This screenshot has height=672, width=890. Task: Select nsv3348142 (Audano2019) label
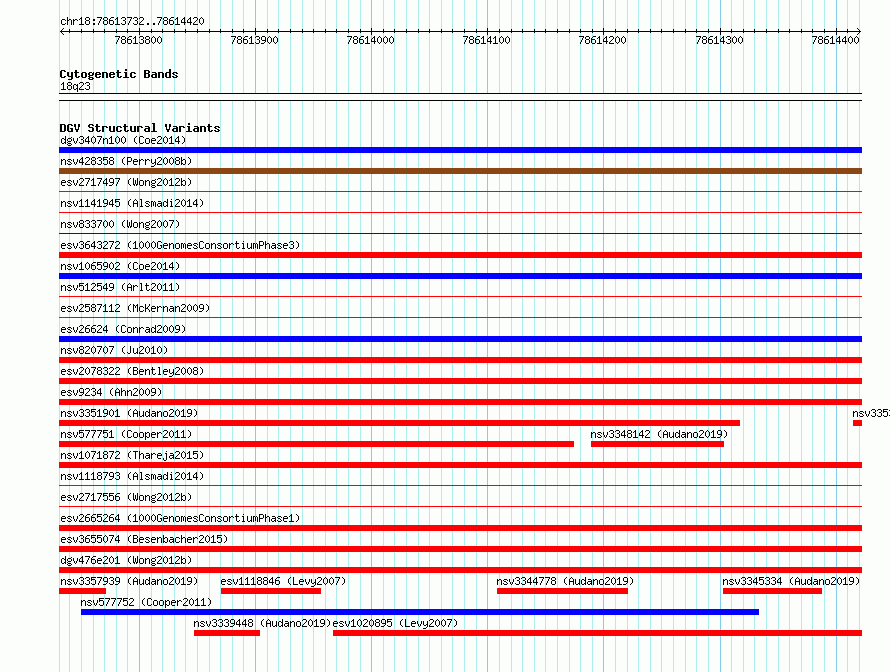[659, 434]
